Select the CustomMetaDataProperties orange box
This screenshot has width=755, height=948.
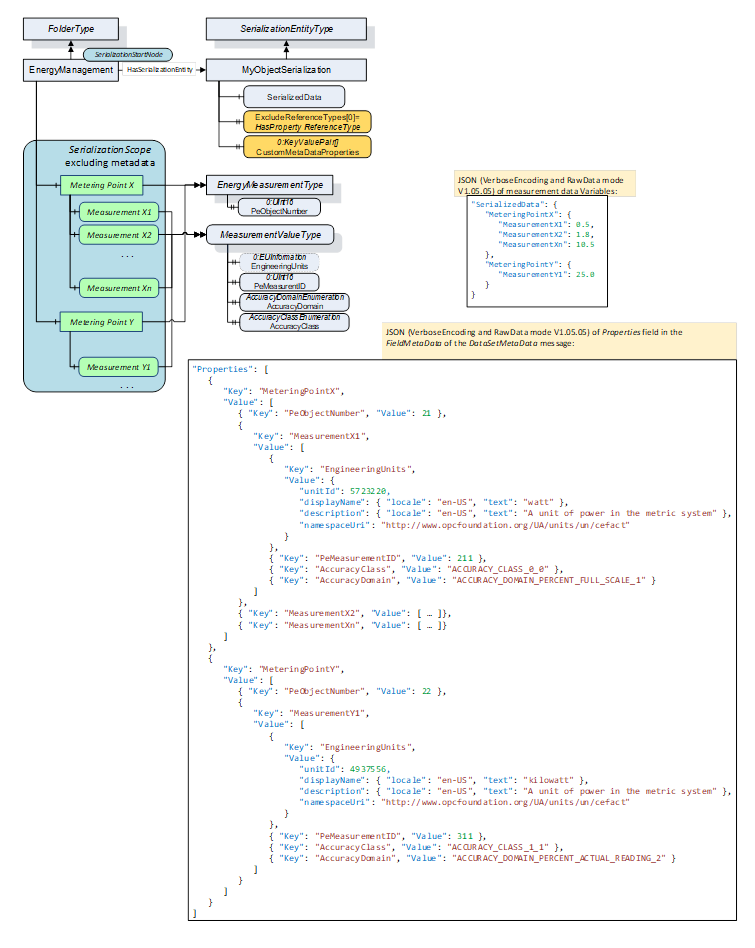[x=307, y=147]
